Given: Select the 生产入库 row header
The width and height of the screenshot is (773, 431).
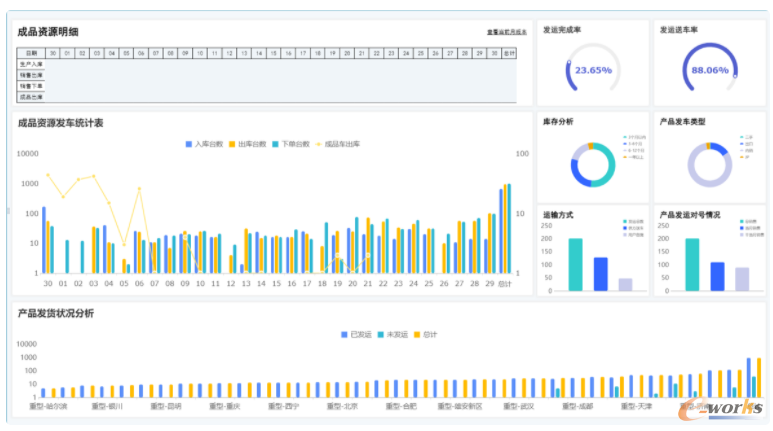Looking at the screenshot, I should 31,64.
